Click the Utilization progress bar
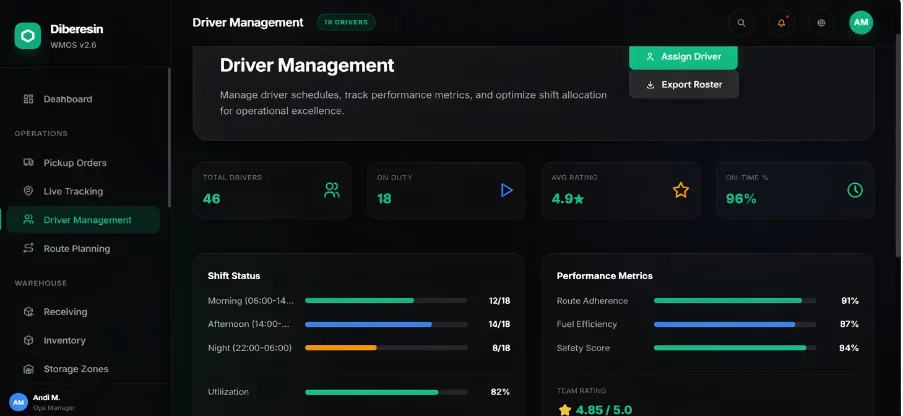This screenshot has width=903, height=416. 386,392
